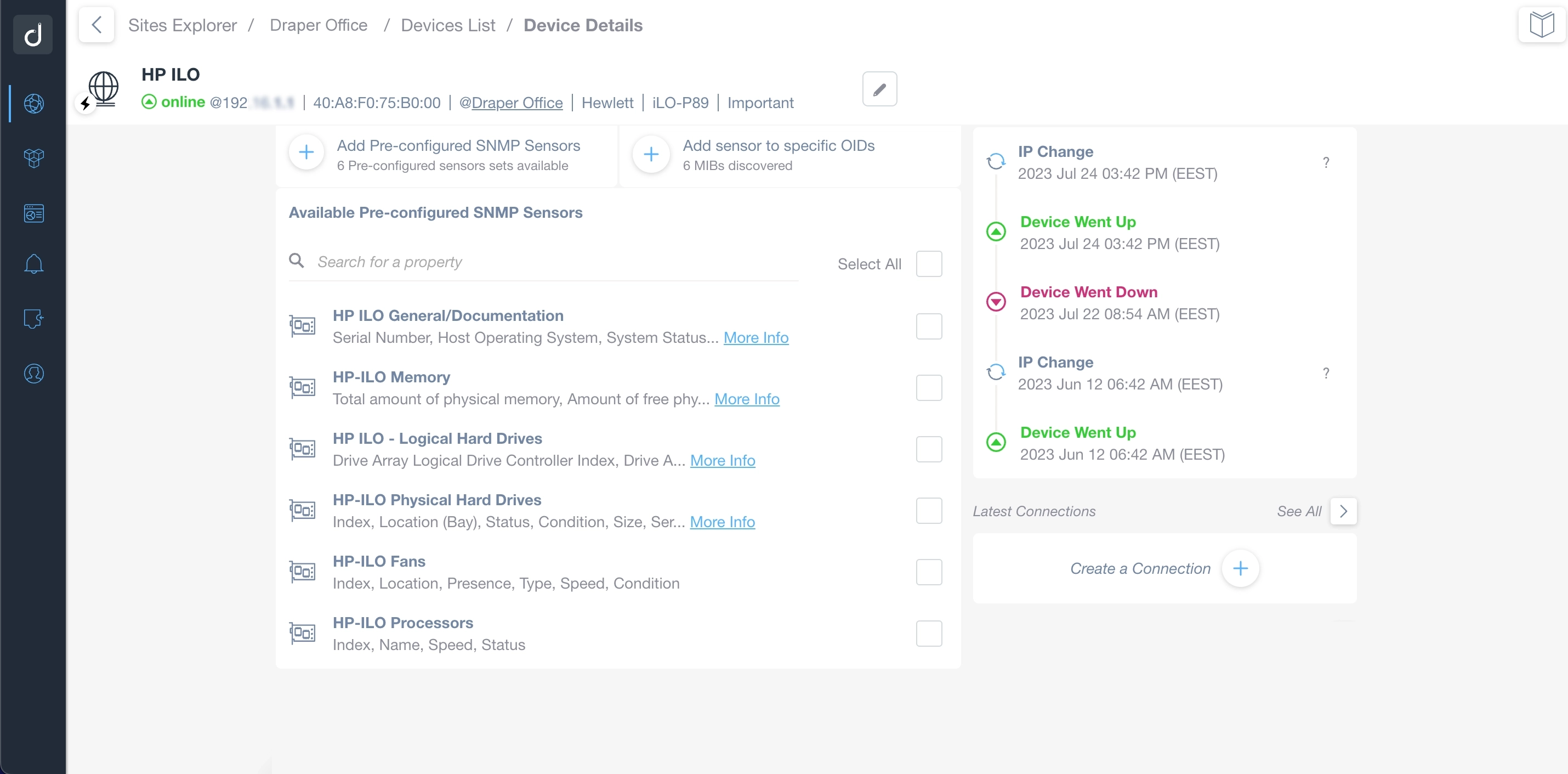Screen dimensions: 1568x774
Task: Click sensor icon beside HP-ILO Fans
Action: tap(302, 572)
